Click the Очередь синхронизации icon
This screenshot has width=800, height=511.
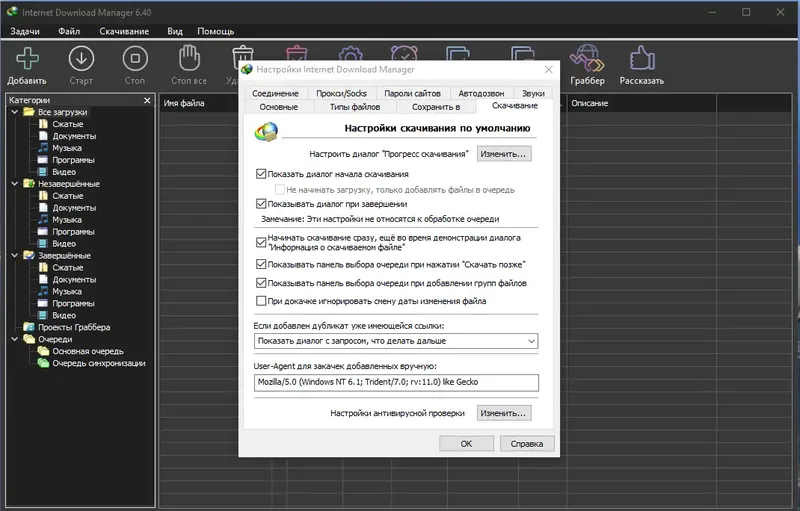coord(43,363)
